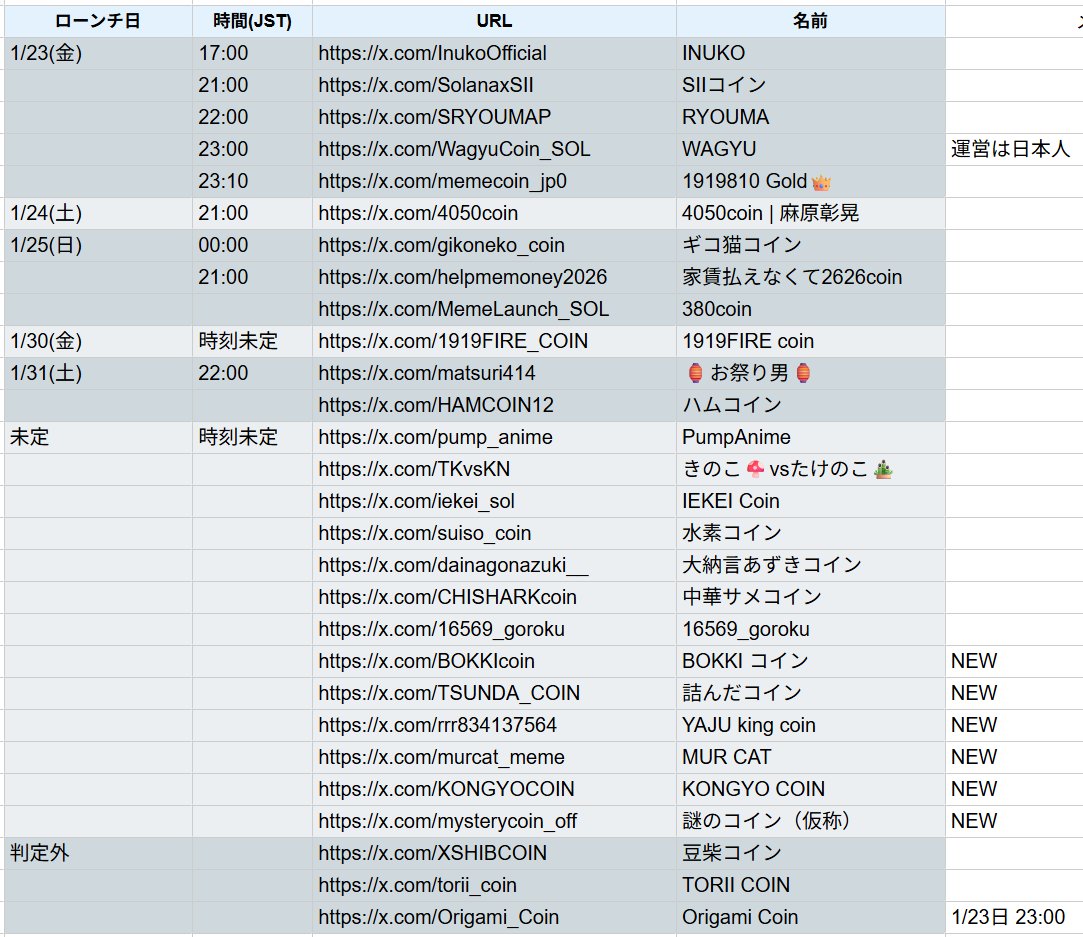Select the お祭り男 name cell
Viewport: 1083px width, 937px height.
811,373
